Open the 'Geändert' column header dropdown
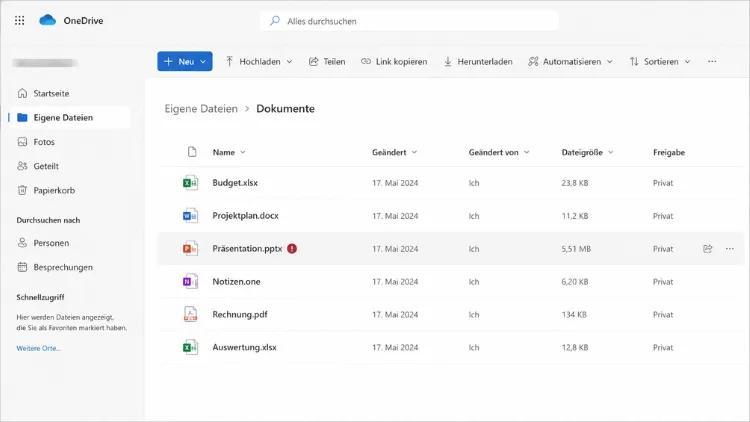750x422 pixels. (414, 152)
